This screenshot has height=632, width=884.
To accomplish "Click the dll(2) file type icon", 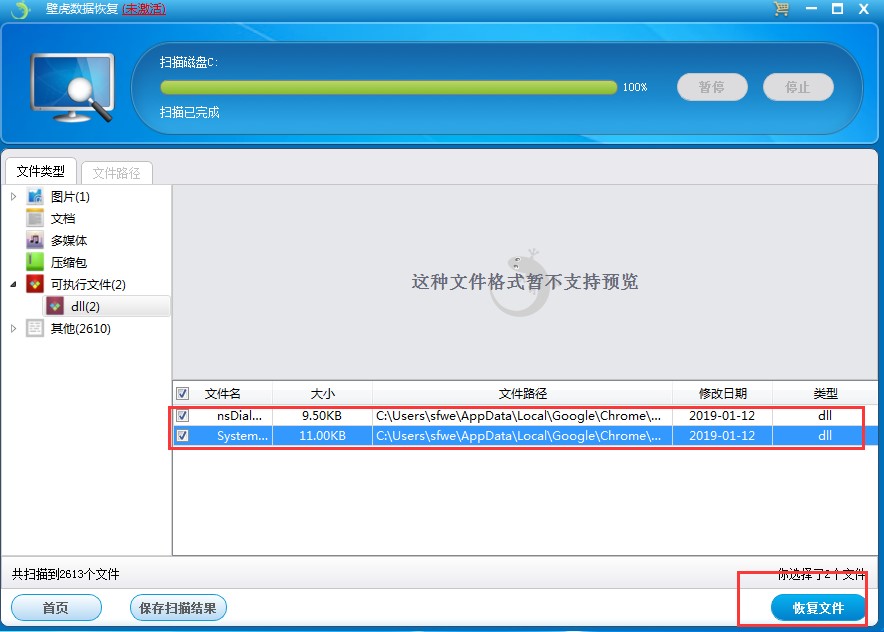I will [54, 306].
